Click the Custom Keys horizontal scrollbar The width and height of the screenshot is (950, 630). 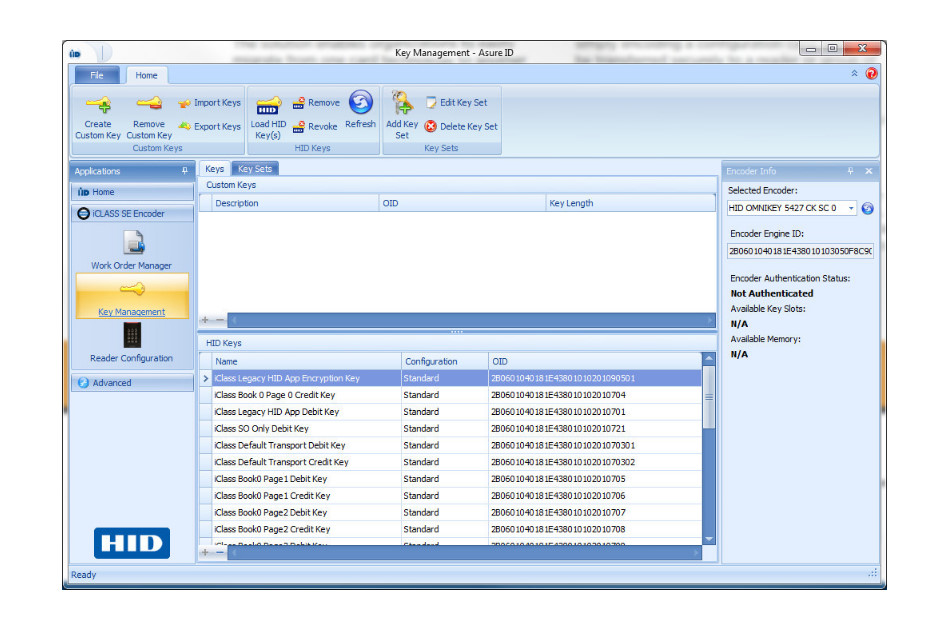pos(471,320)
